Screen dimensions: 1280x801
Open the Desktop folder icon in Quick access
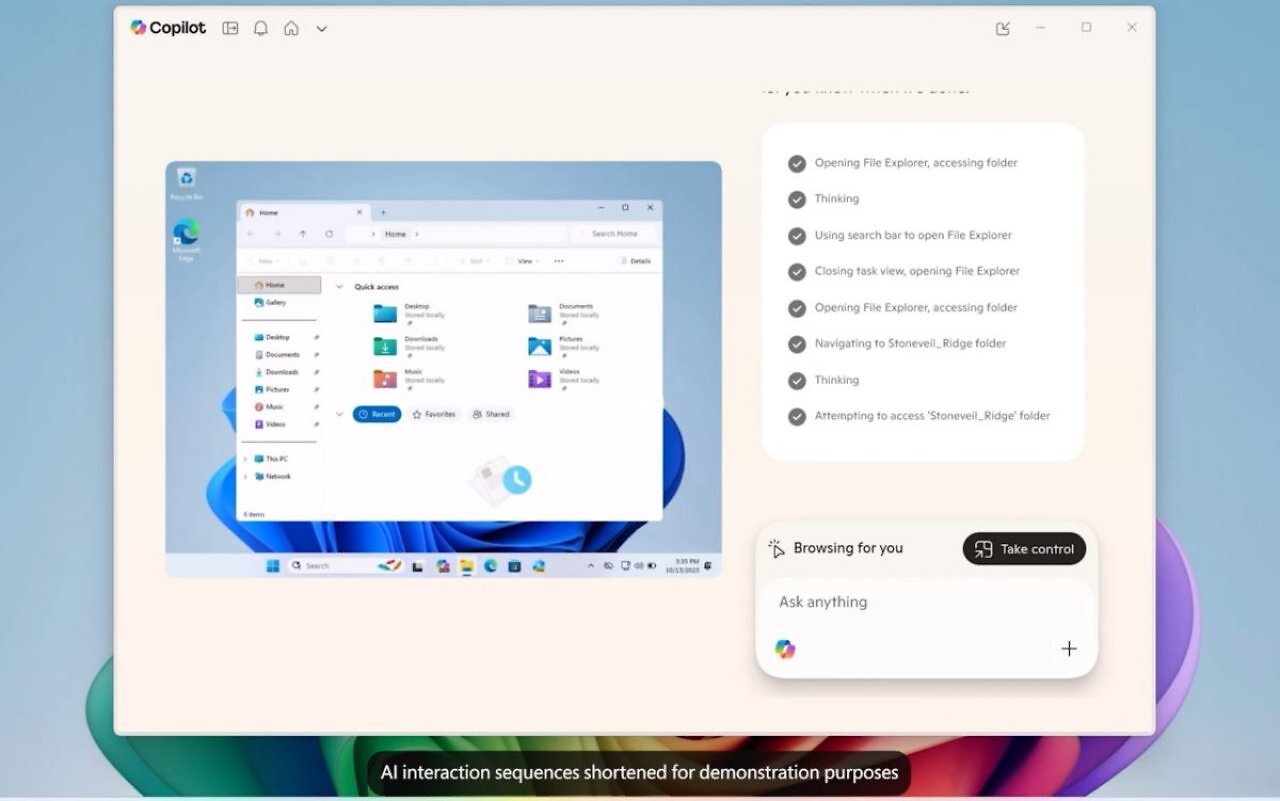tap(385, 314)
